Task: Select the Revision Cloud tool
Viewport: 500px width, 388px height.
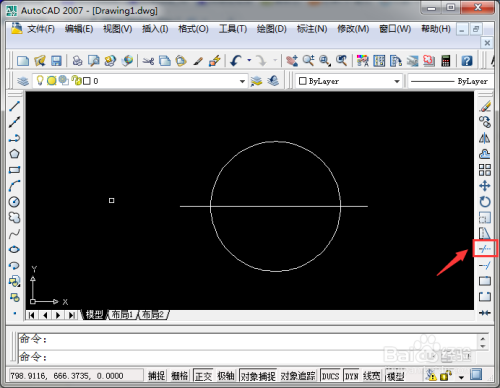Action: (x=14, y=218)
